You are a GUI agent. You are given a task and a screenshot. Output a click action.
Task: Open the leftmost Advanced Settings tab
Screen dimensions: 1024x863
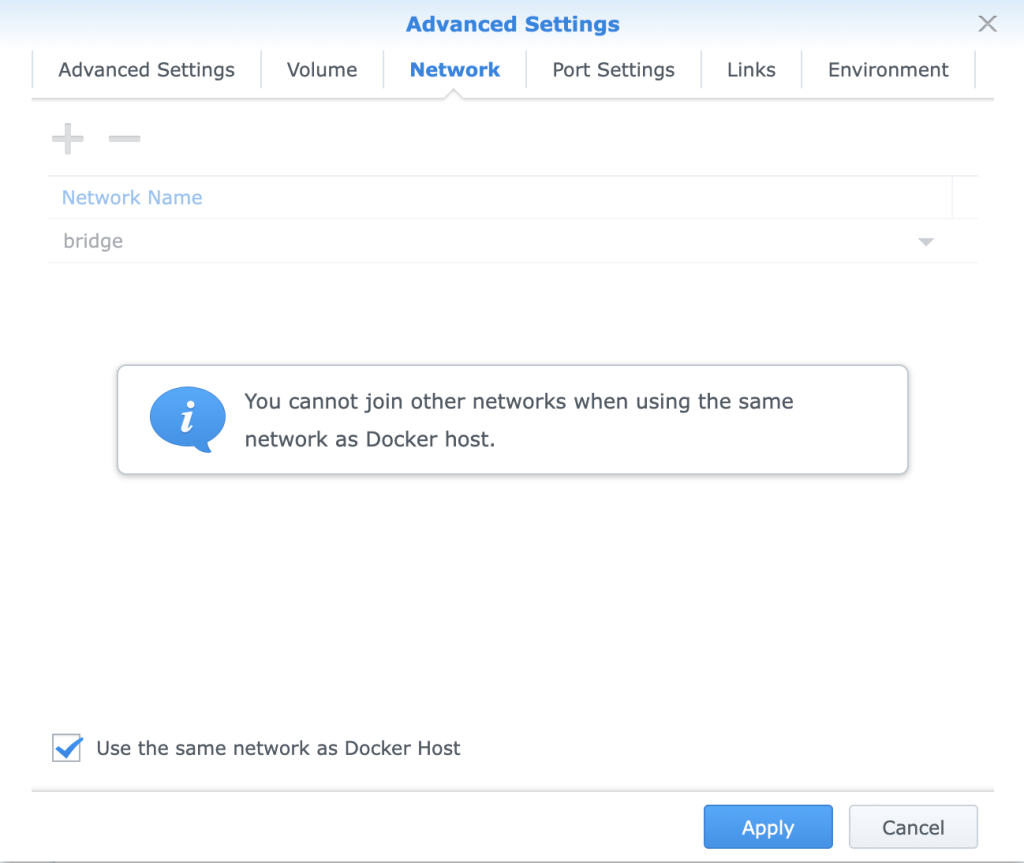coord(146,70)
